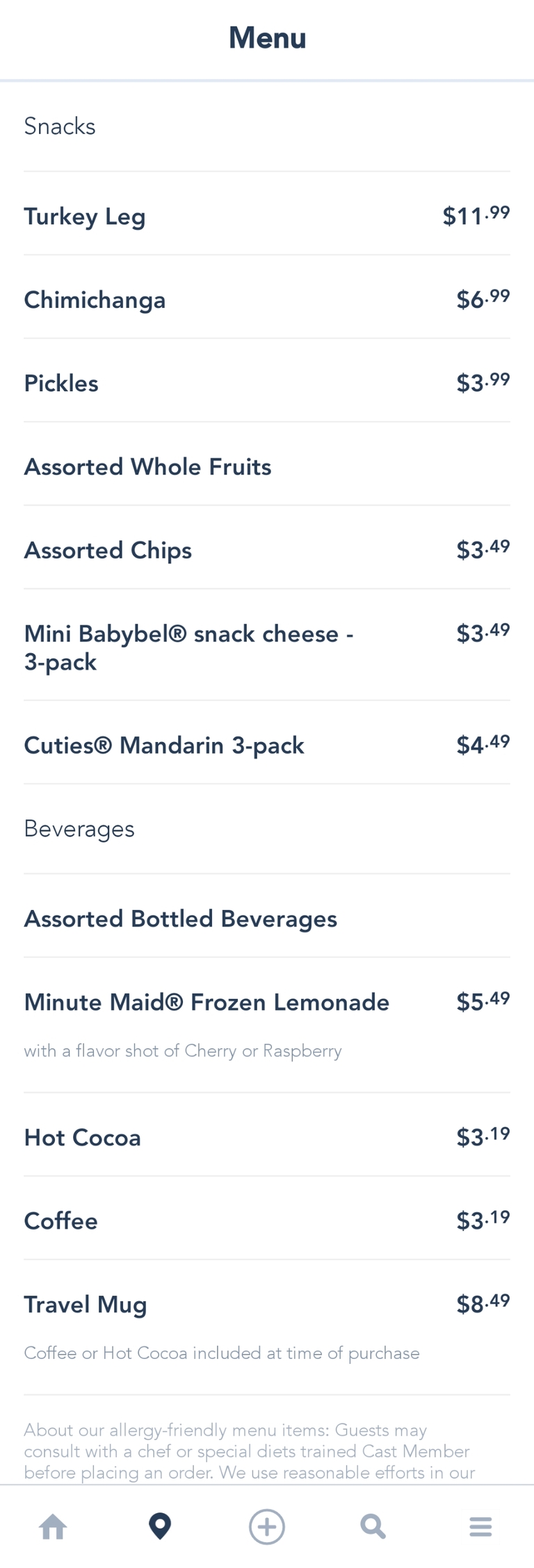Viewport: 534px width, 1568px height.
Task: Choose the Travel Mug item
Action: tap(86, 1305)
